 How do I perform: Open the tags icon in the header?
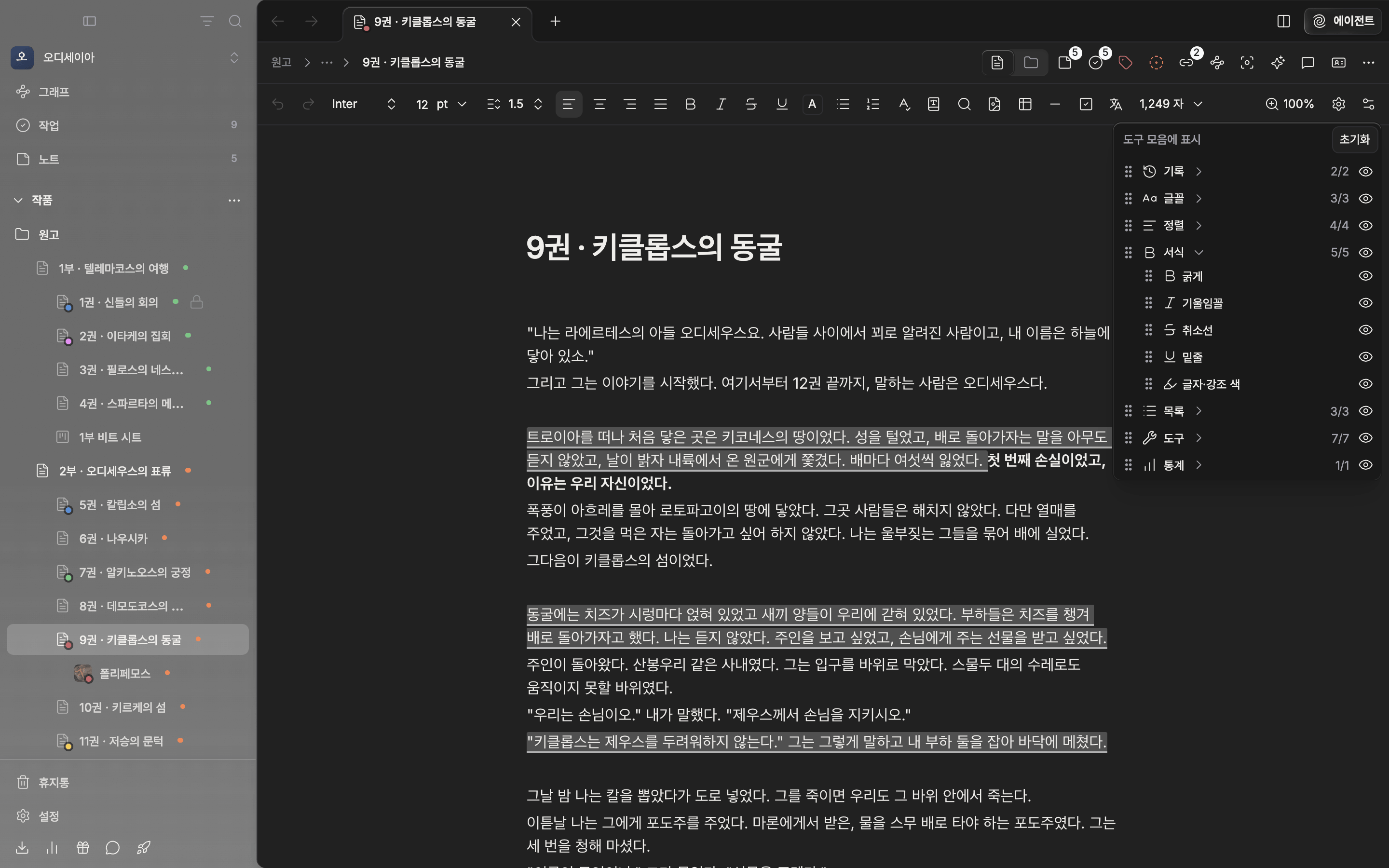1126,63
